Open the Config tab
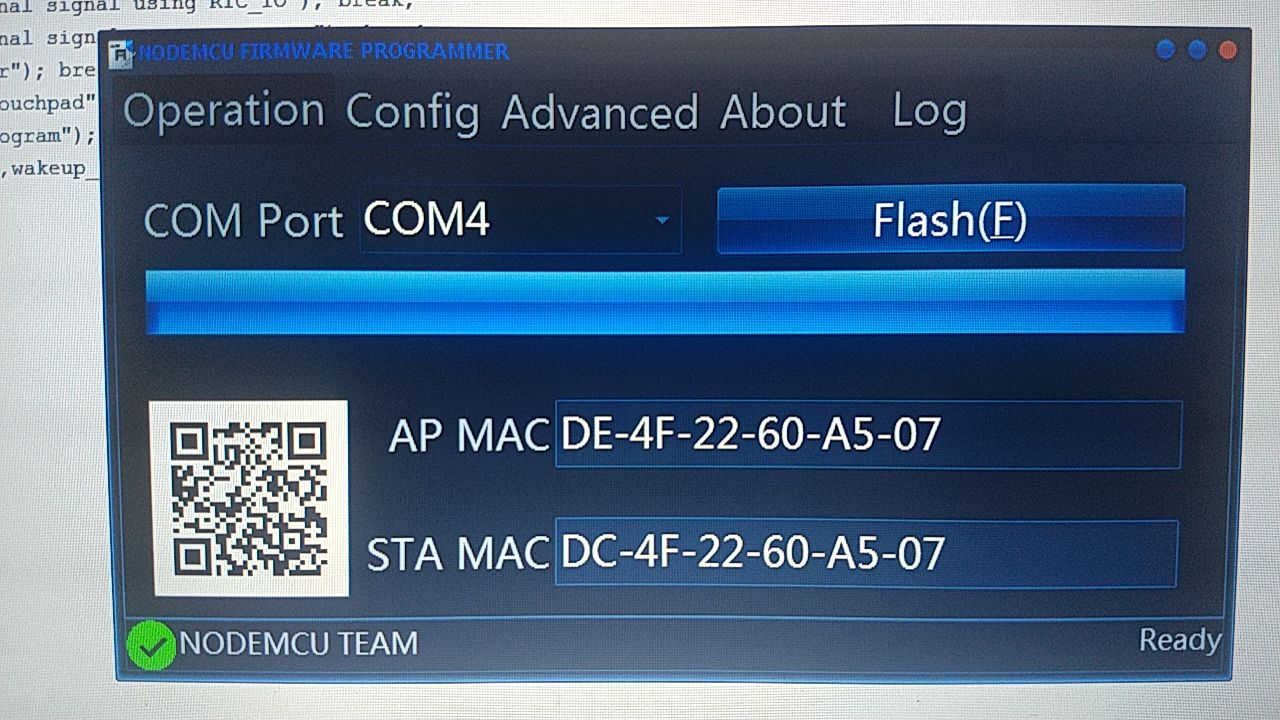1280x720 pixels. [x=413, y=112]
